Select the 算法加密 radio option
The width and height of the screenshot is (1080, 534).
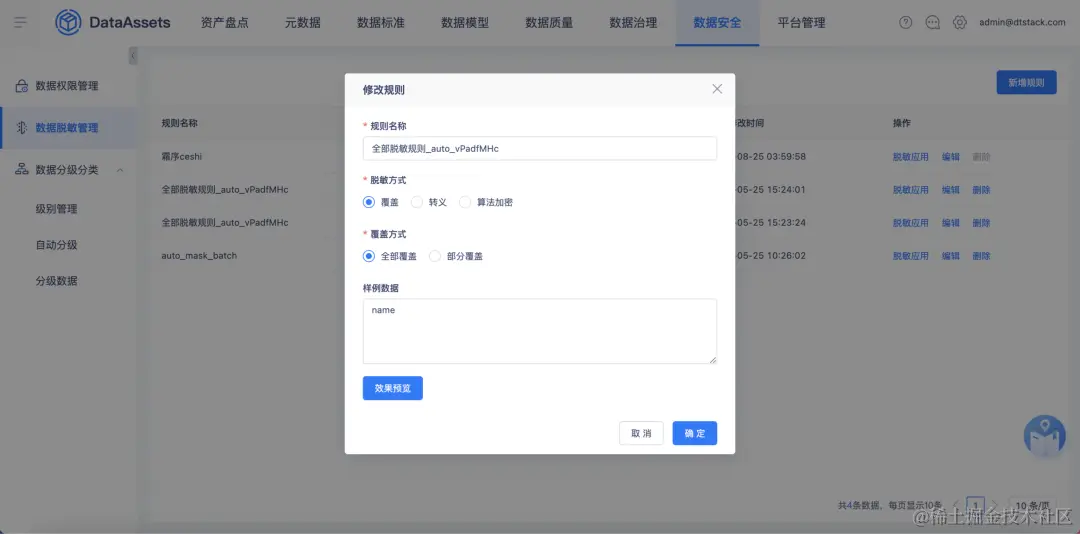click(465, 202)
